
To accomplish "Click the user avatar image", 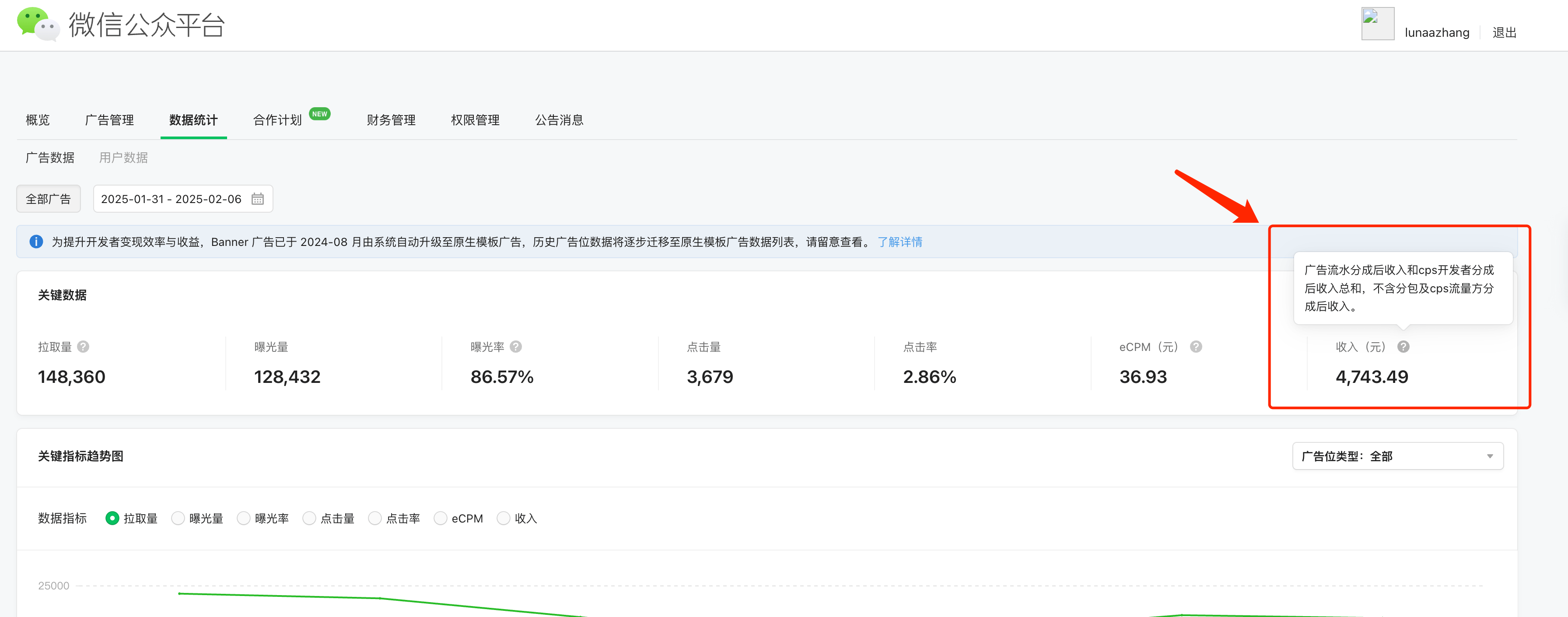I will point(1378,24).
